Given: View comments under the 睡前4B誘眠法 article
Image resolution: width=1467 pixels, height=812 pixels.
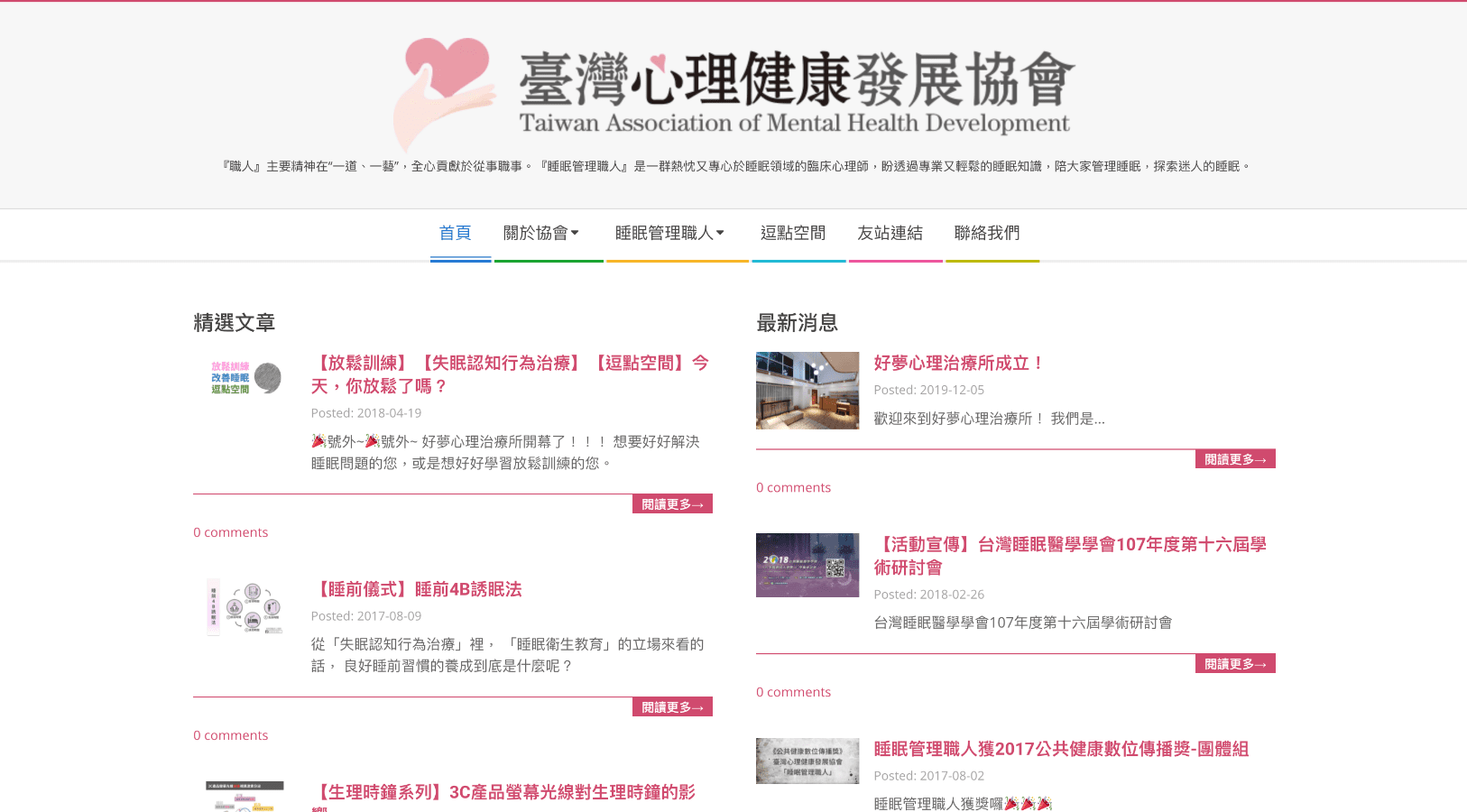Looking at the screenshot, I should [x=230, y=735].
